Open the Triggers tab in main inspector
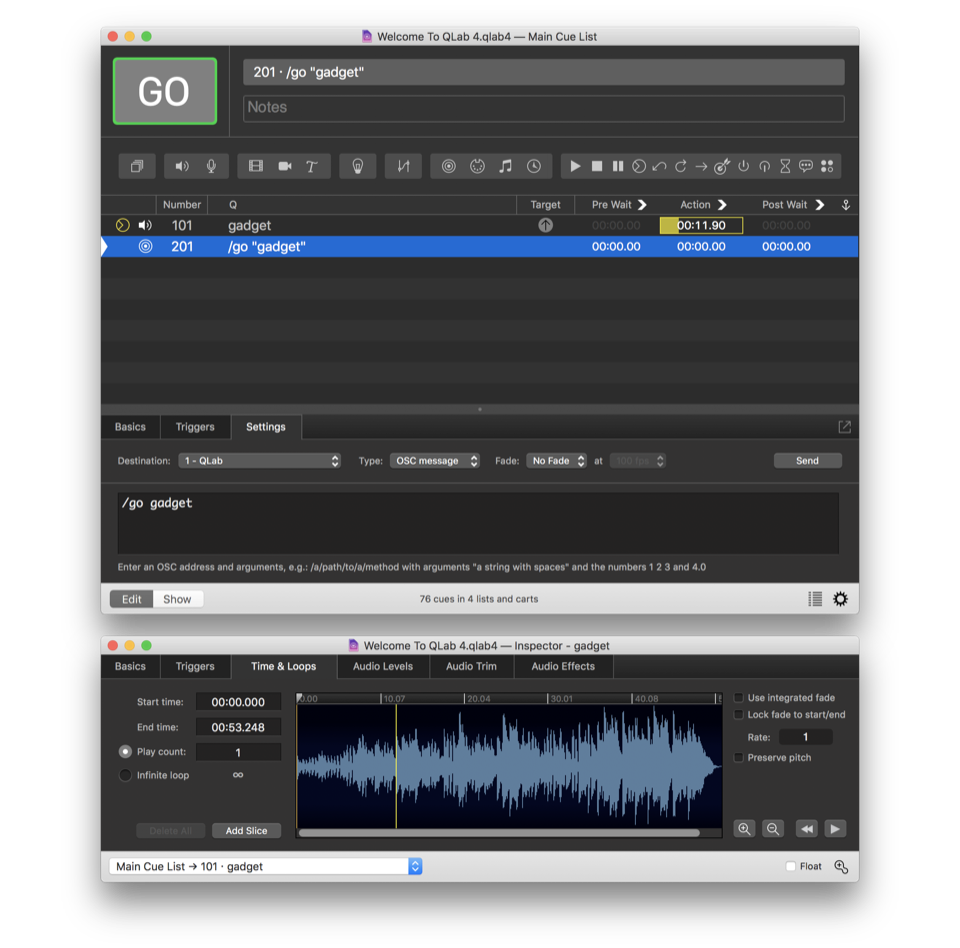This screenshot has height=948, width=960. pos(195,427)
